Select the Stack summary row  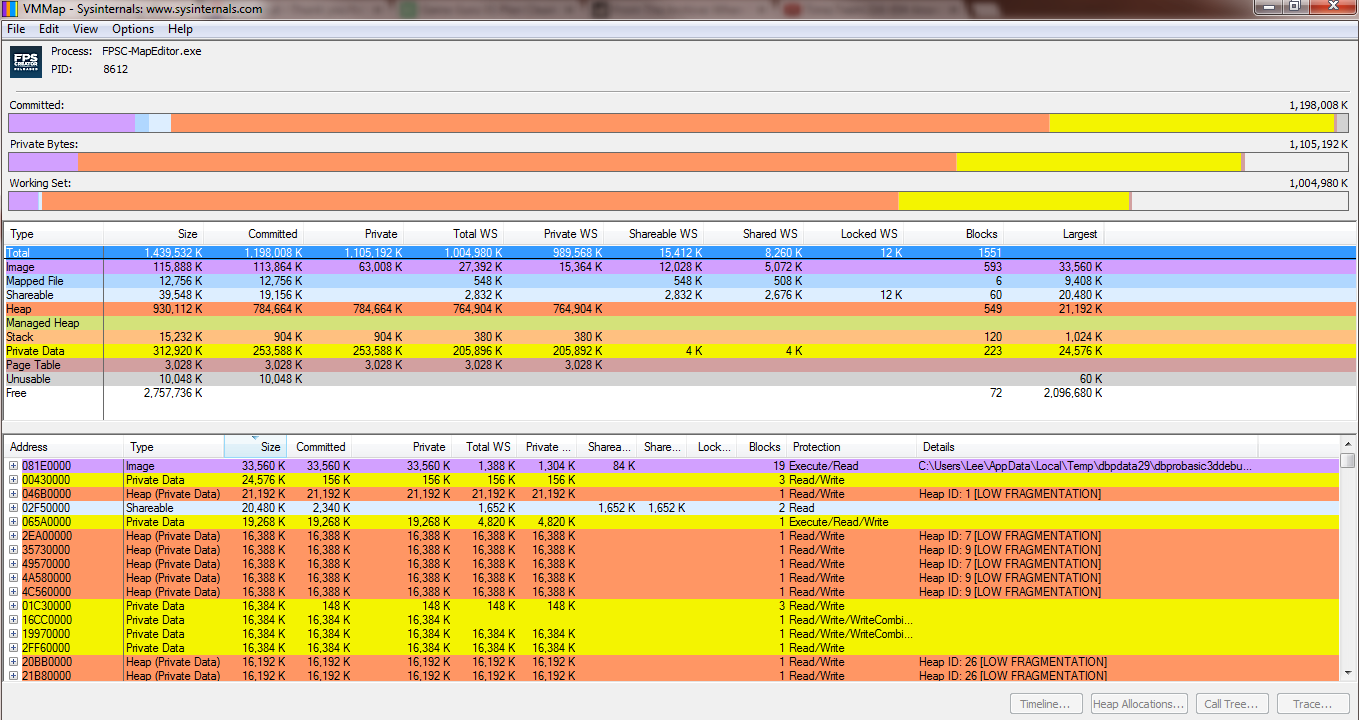click(679, 337)
